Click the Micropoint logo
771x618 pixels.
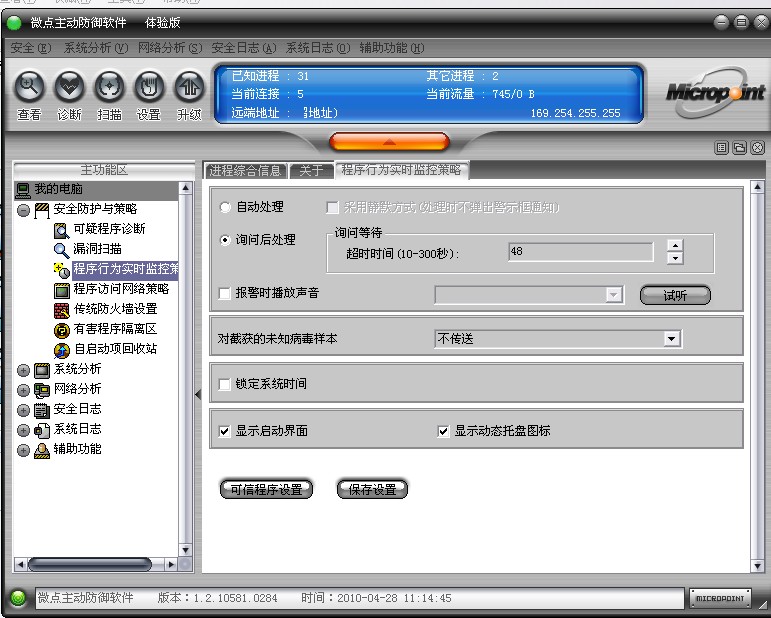pyautogui.click(x=716, y=92)
